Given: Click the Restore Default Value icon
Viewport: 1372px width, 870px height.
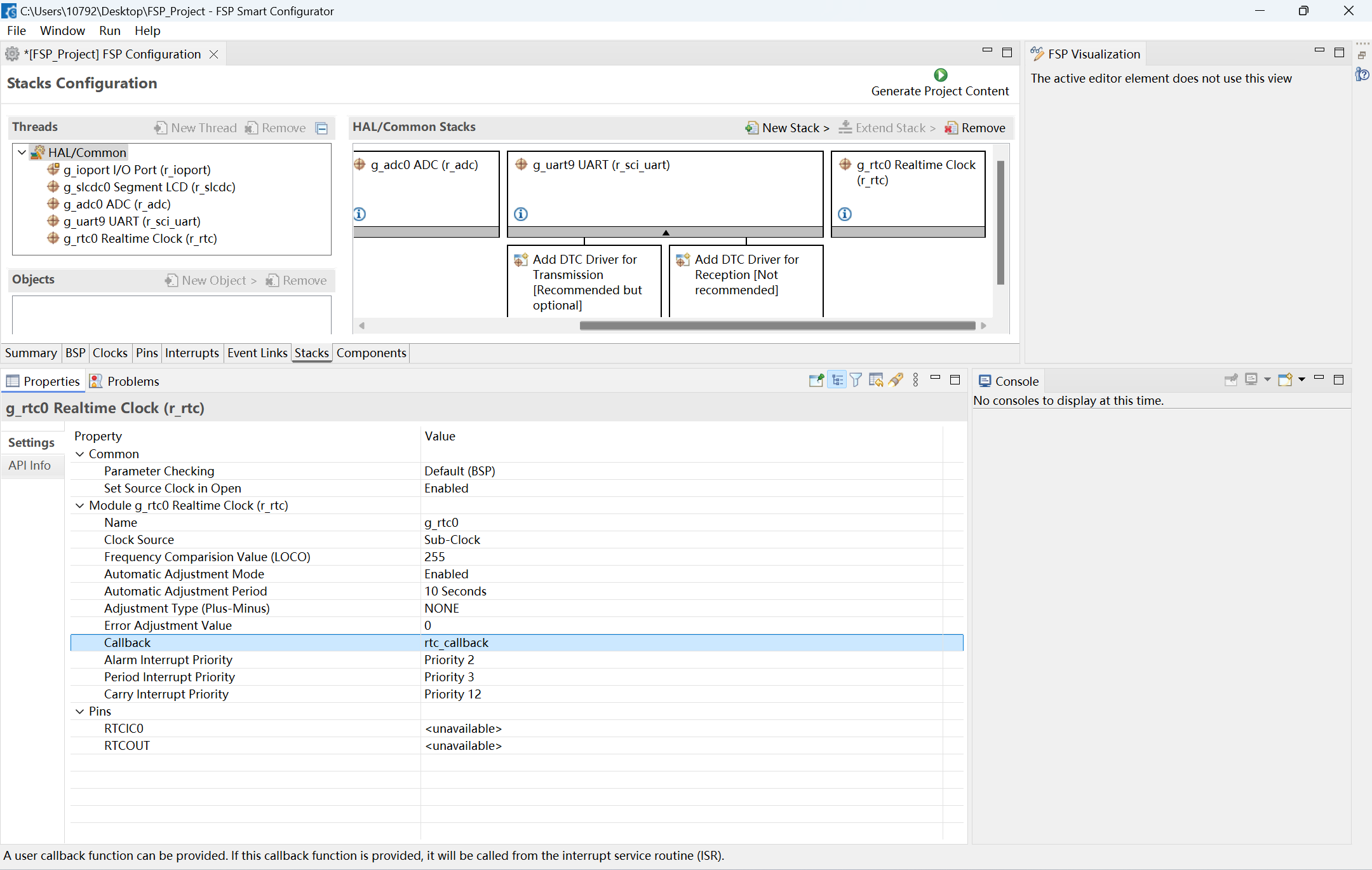Looking at the screenshot, I should pyautogui.click(x=876, y=380).
